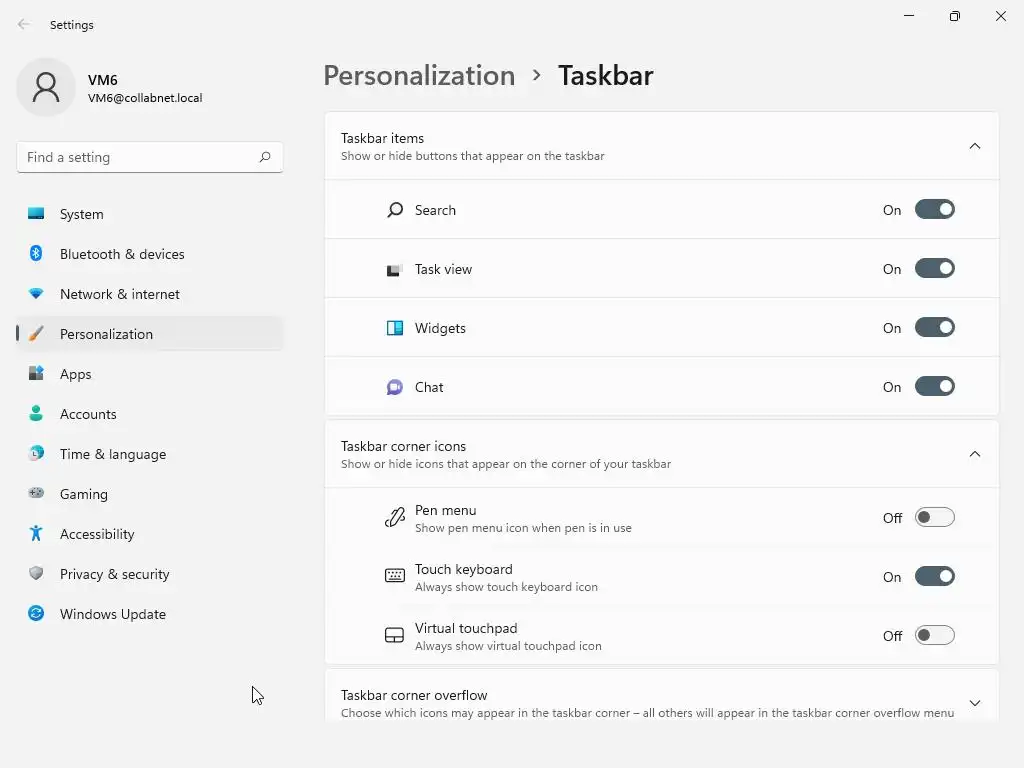The width and height of the screenshot is (1024, 768).
Task: Click the Find a setting search box
Action: pos(138,157)
